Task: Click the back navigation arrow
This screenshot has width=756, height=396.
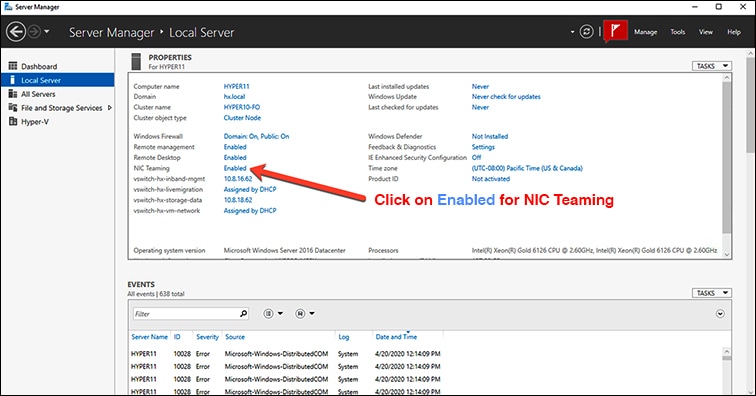Action: click(x=16, y=32)
